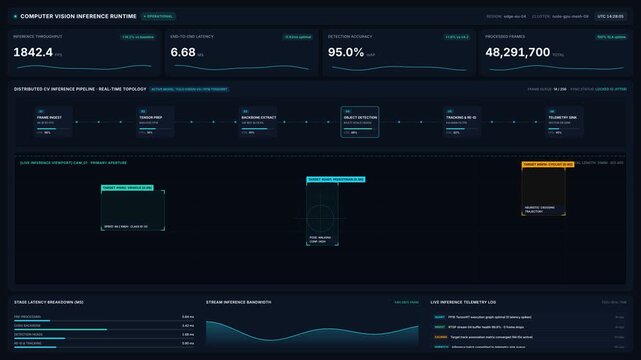Image resolution: width=641 pixels, height=360 pixels.
Task: Click the End-to-End Latency 6.68 value
Action: (183, 52)
